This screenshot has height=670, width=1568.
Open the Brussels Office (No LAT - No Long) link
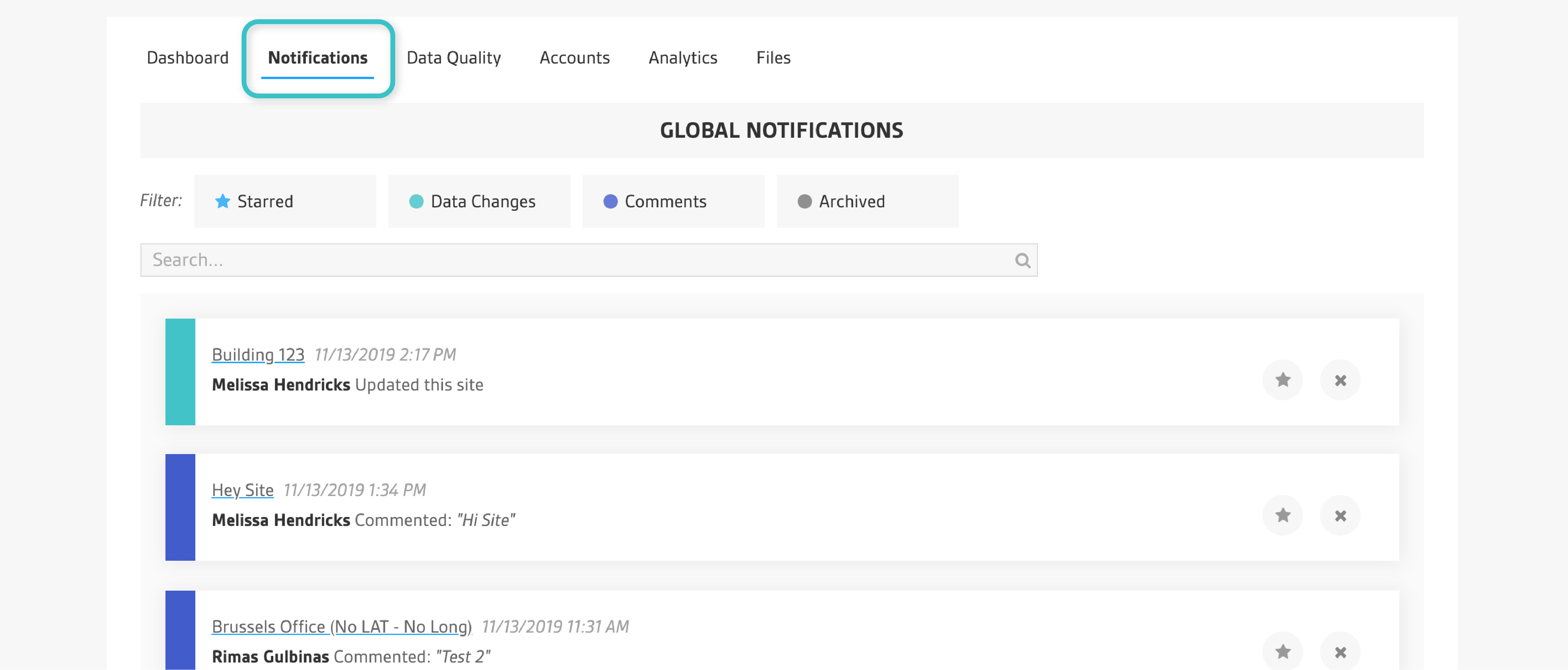click(x=341, y=626)
